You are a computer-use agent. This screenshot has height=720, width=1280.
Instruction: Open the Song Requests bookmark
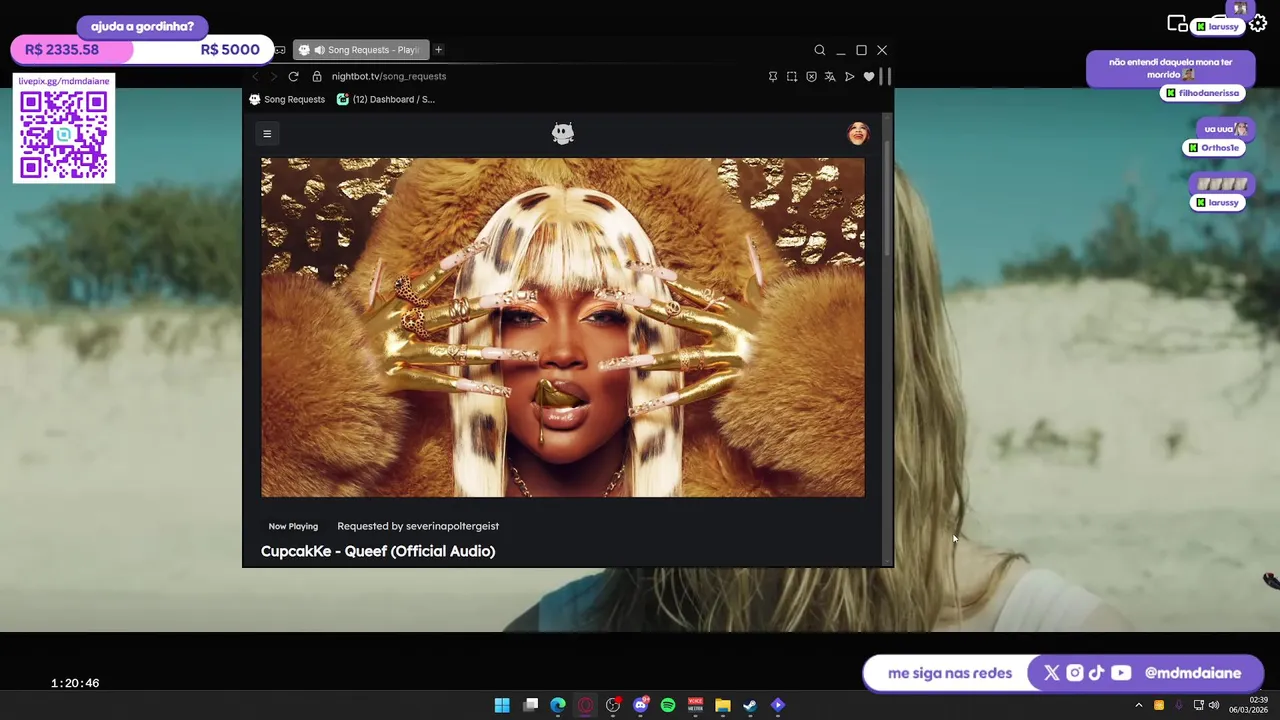[287, 99]
